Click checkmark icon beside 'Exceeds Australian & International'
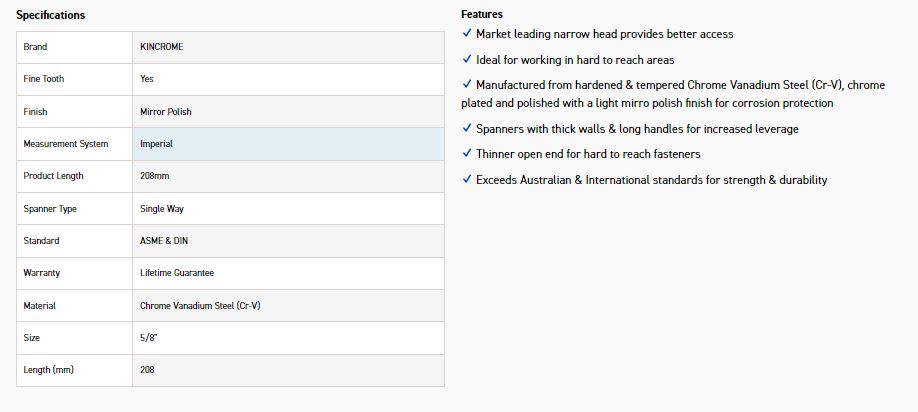 coord(467,180)
